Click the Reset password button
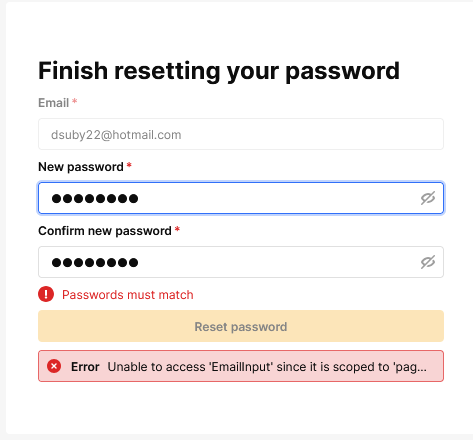Image resolution: width=473 pixels, height=440 pixels. [241, 326]
